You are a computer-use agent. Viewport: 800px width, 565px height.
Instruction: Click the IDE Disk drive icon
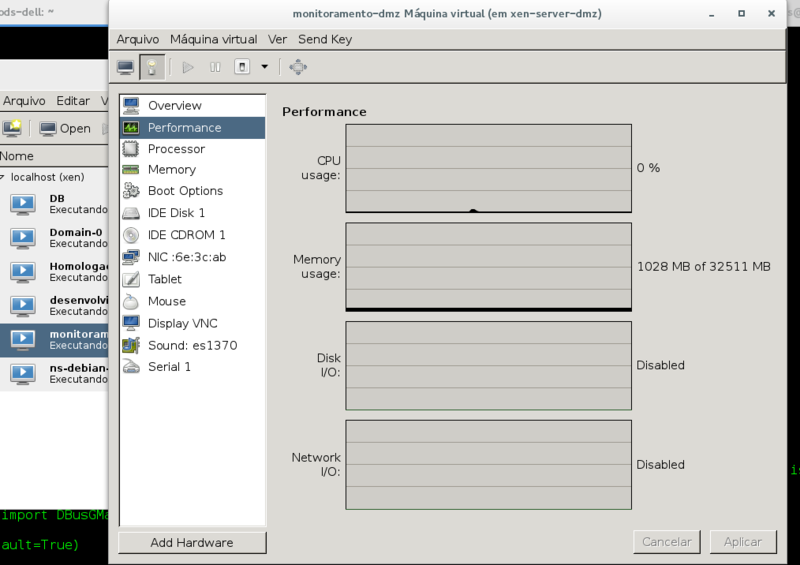[131, 213]
